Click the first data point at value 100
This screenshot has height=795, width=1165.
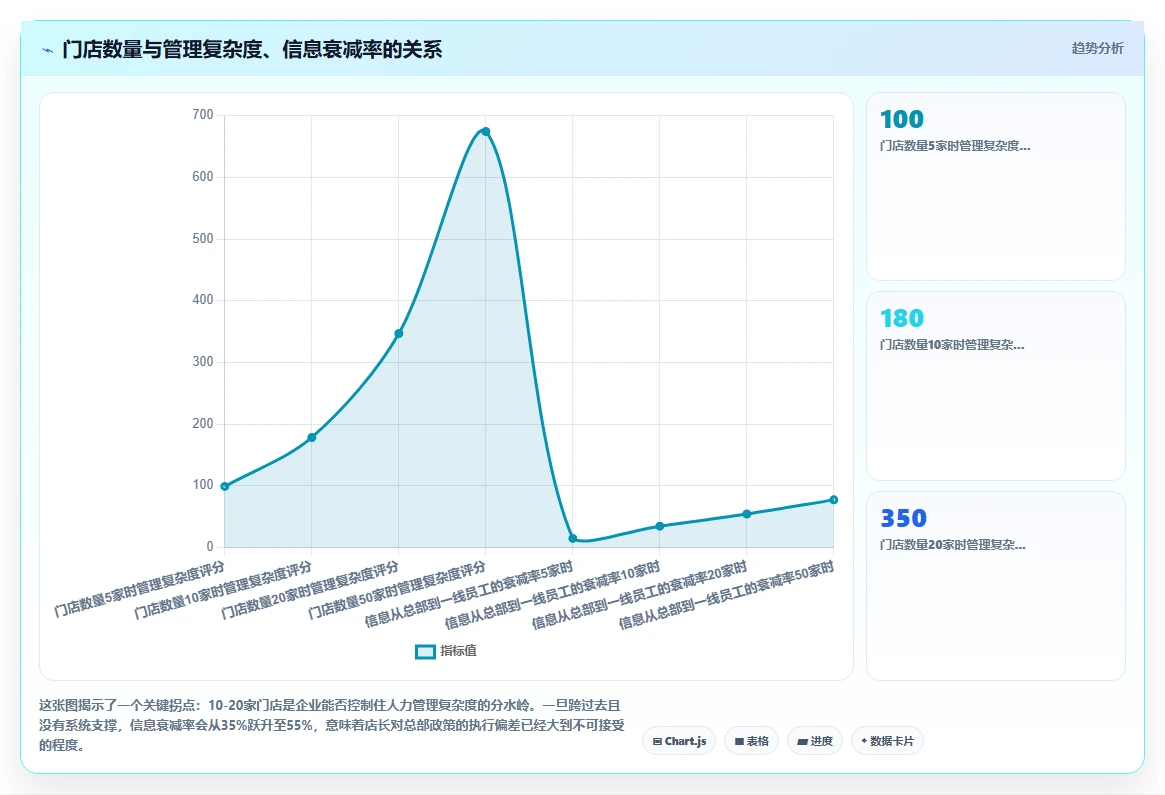(224, 487)
